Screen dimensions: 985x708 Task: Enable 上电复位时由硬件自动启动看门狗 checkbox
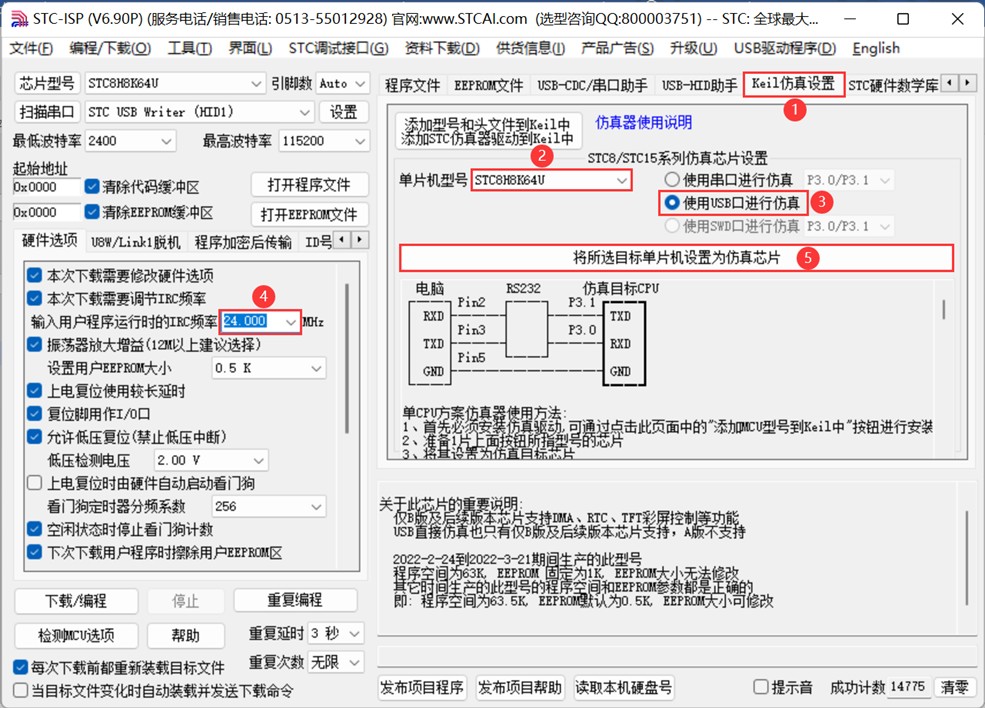tap(35, 483)
